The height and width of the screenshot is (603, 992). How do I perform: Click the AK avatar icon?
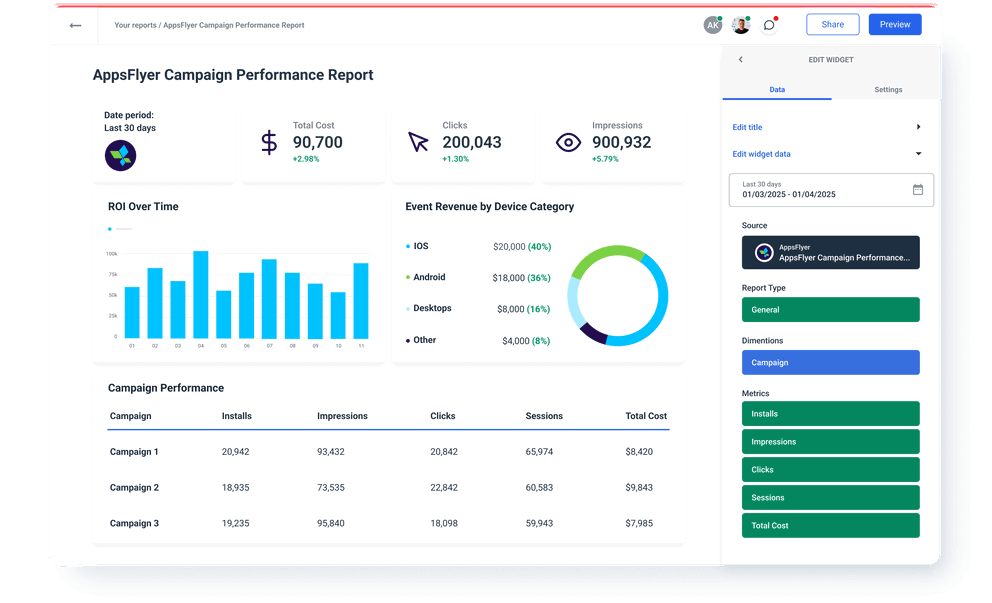click(x=713, y=24)
